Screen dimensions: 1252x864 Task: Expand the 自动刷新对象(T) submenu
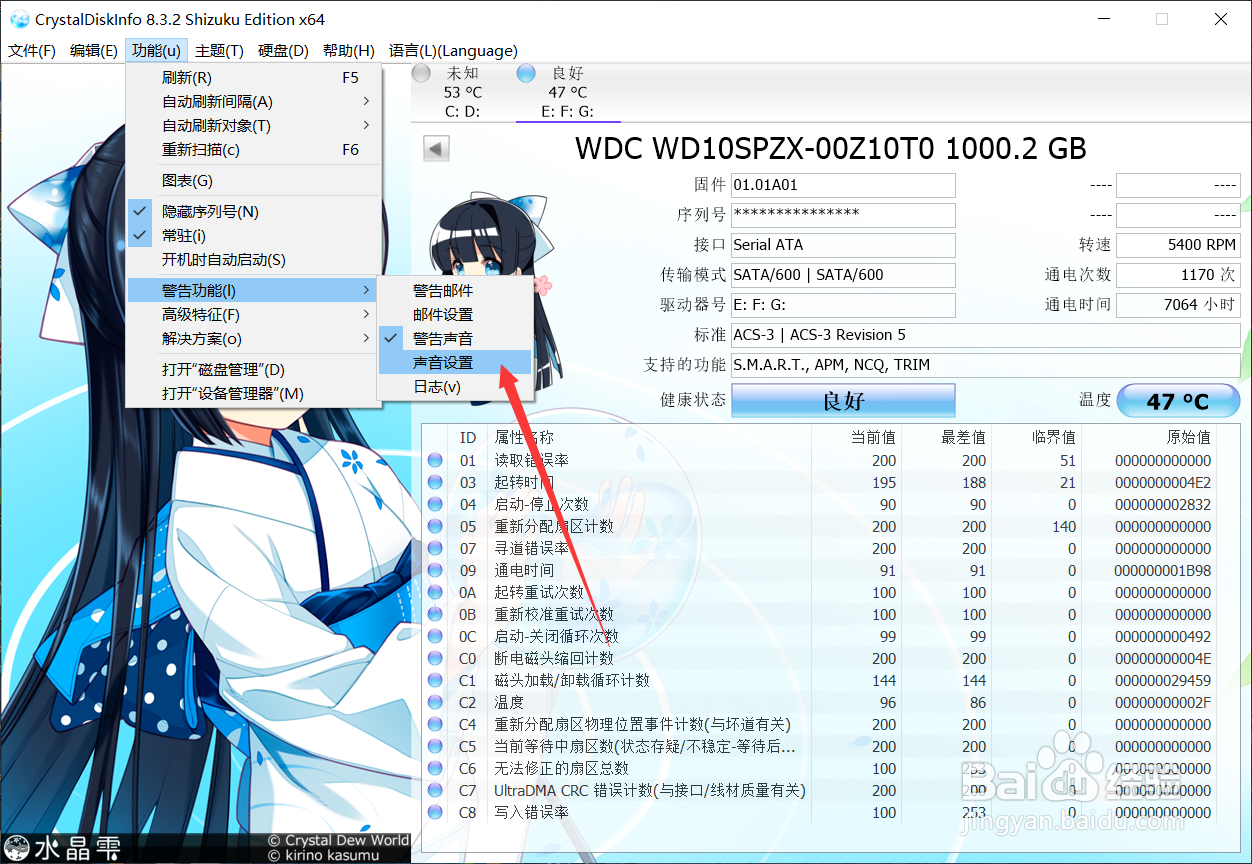[253, 126]
